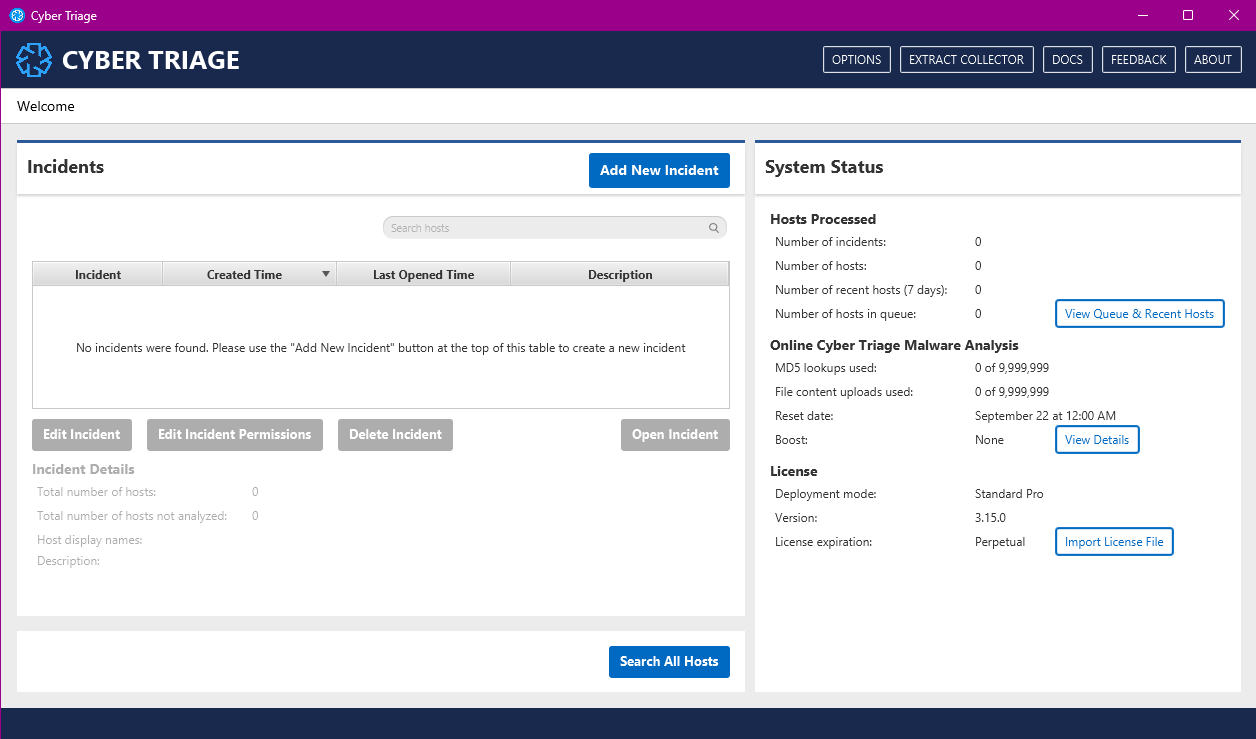Sort by the Last Opened Time column

pyautogui.click(x=423, y=274)
